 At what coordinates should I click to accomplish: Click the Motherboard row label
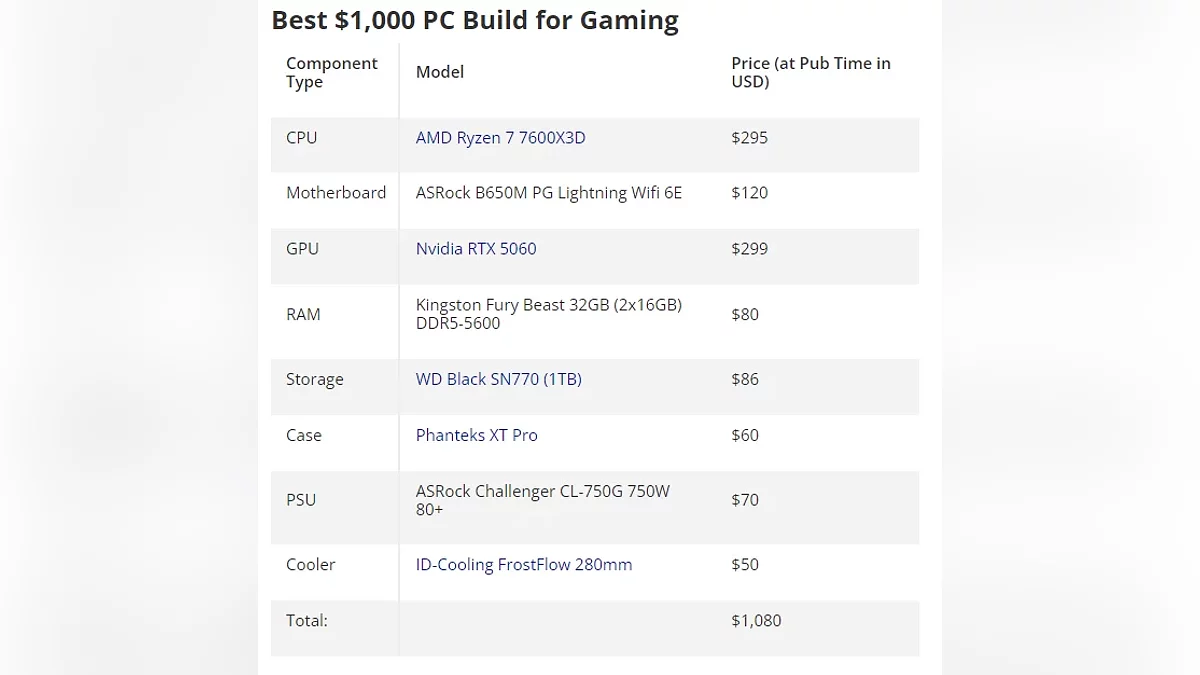pos(335,193)
